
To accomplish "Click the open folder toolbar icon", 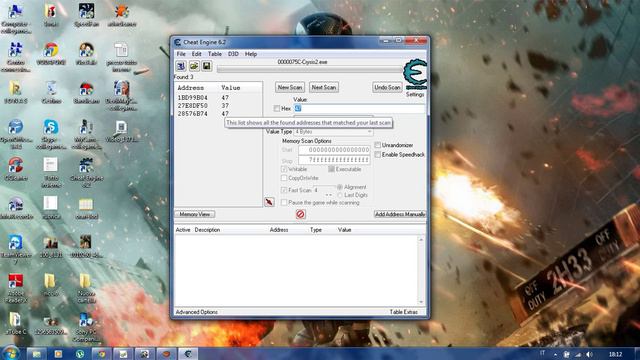I will pos(194,66).
